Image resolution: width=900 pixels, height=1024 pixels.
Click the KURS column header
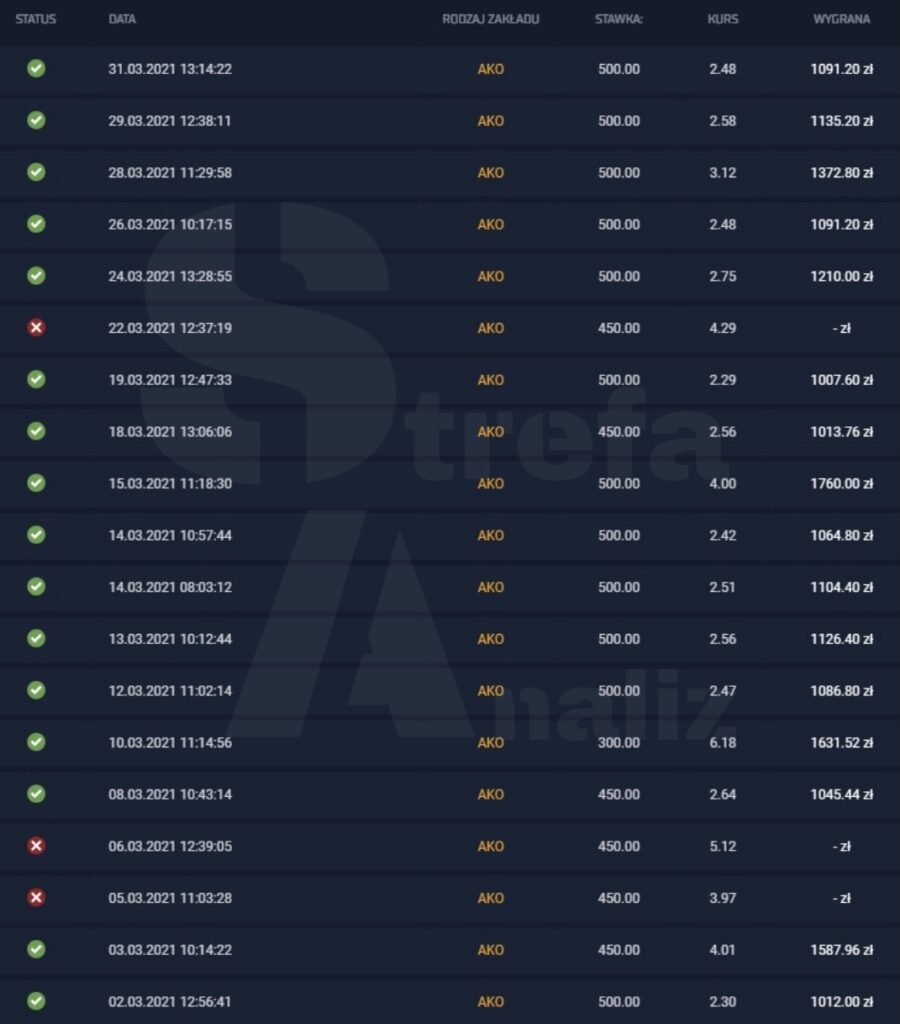(722, 19)
